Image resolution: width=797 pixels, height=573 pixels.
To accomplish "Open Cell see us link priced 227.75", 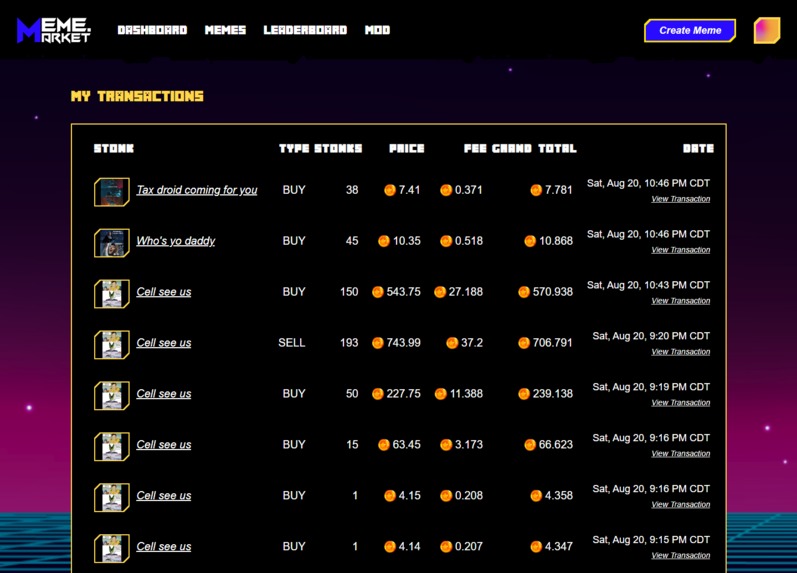I will (164, 394).
